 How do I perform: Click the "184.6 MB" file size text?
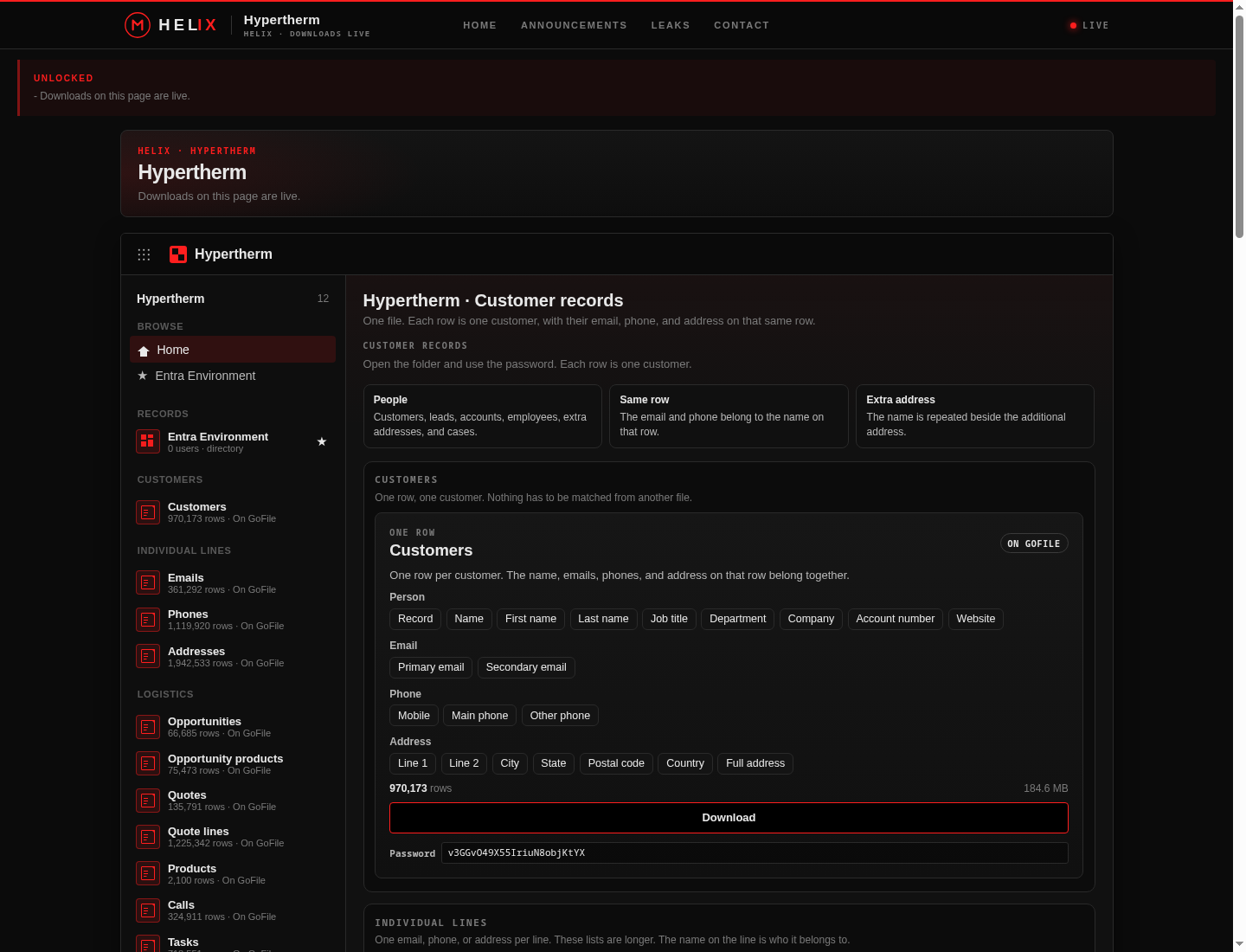pos(1046,788)
